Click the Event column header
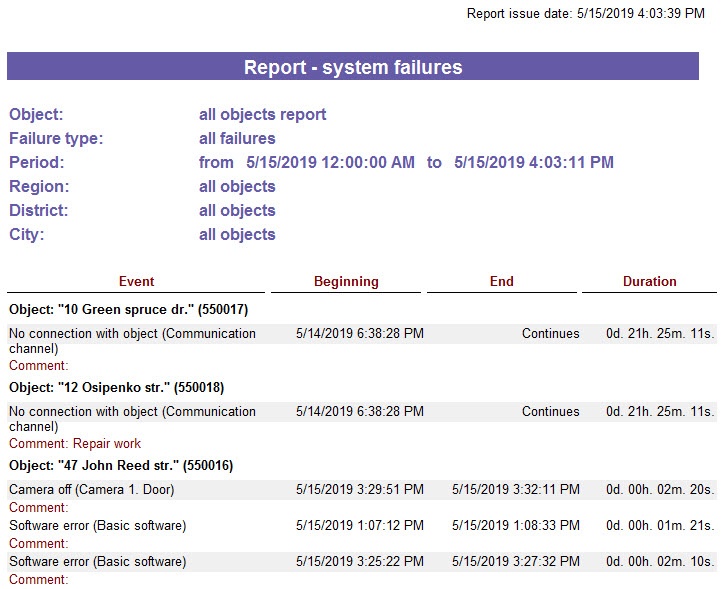Image resolution: width=726 pixels, height=589 pixels. pyautogui.click(x=136, y=282)
